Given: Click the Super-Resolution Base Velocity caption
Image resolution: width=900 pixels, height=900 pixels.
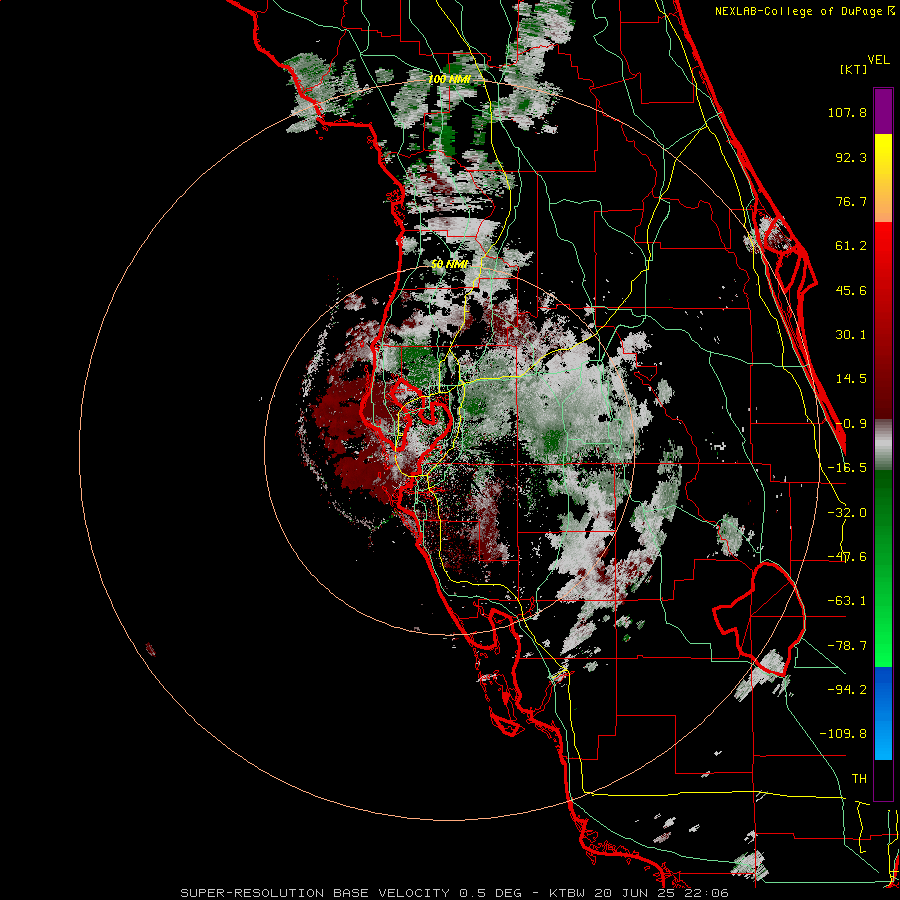Looking at the screenshot, I should [455, 893].
